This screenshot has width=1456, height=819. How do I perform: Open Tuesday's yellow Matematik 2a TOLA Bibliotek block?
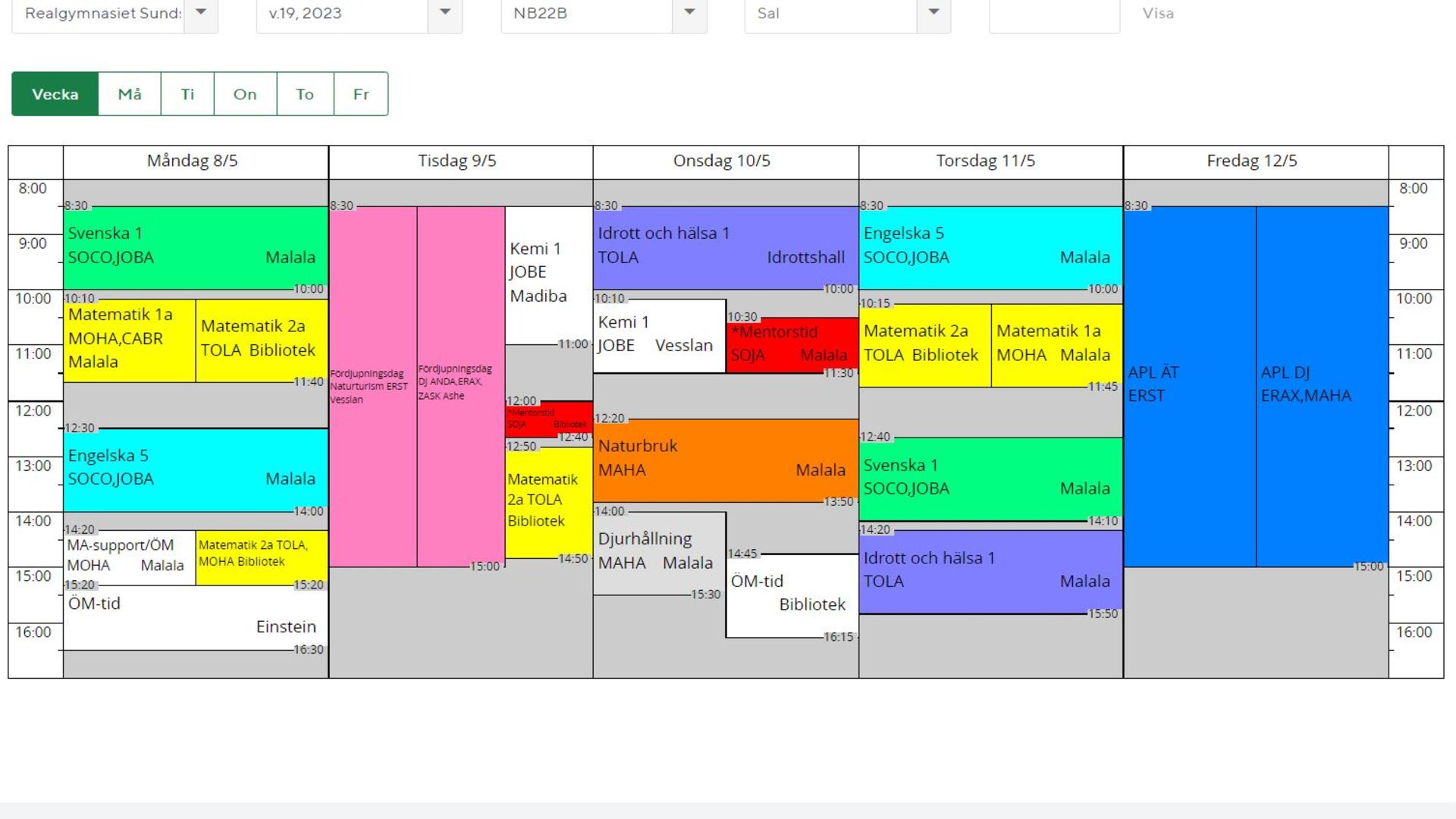click(549, 502)
